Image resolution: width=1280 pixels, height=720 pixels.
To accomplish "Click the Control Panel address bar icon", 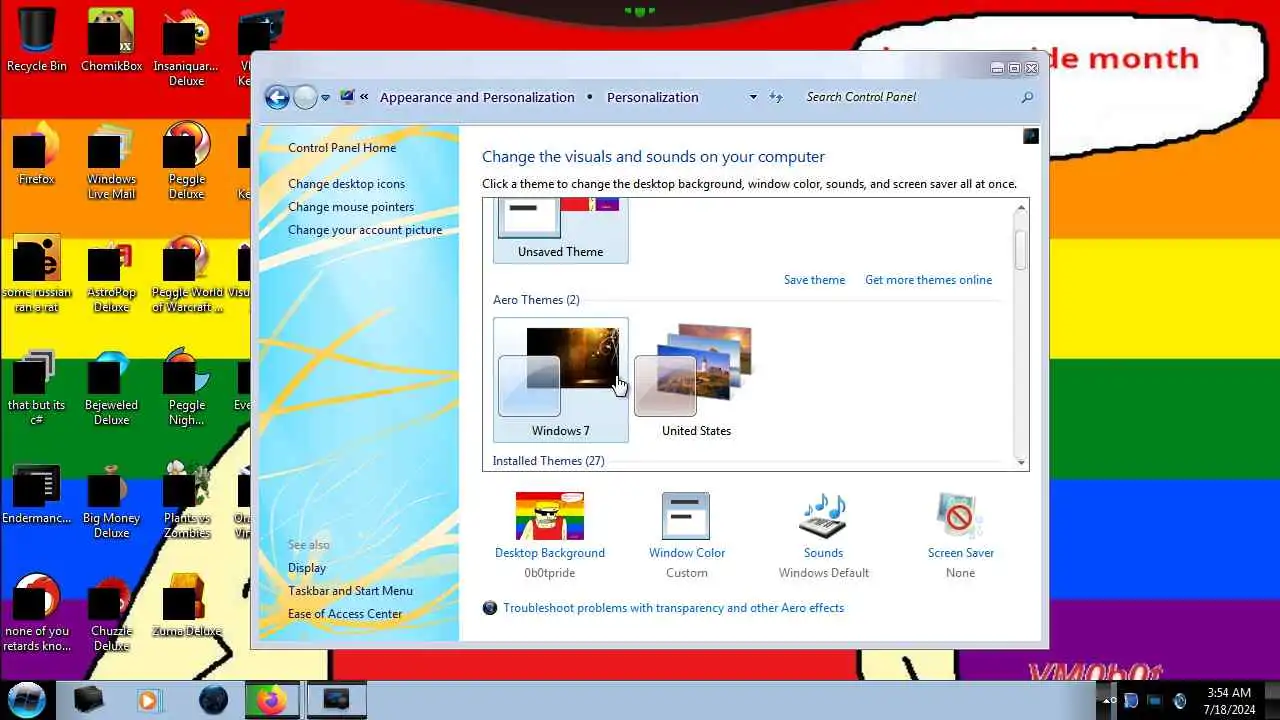I will point(347,97).
